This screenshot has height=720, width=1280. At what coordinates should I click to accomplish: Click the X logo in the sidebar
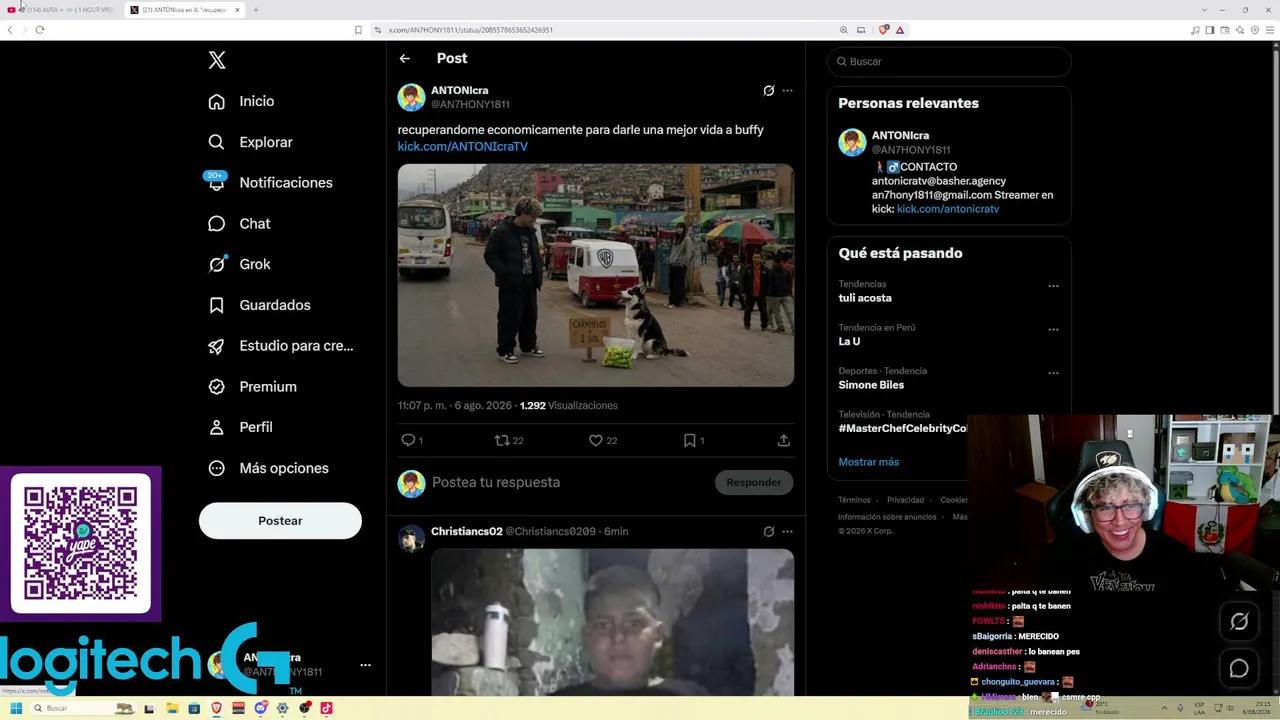coord(217,60)
